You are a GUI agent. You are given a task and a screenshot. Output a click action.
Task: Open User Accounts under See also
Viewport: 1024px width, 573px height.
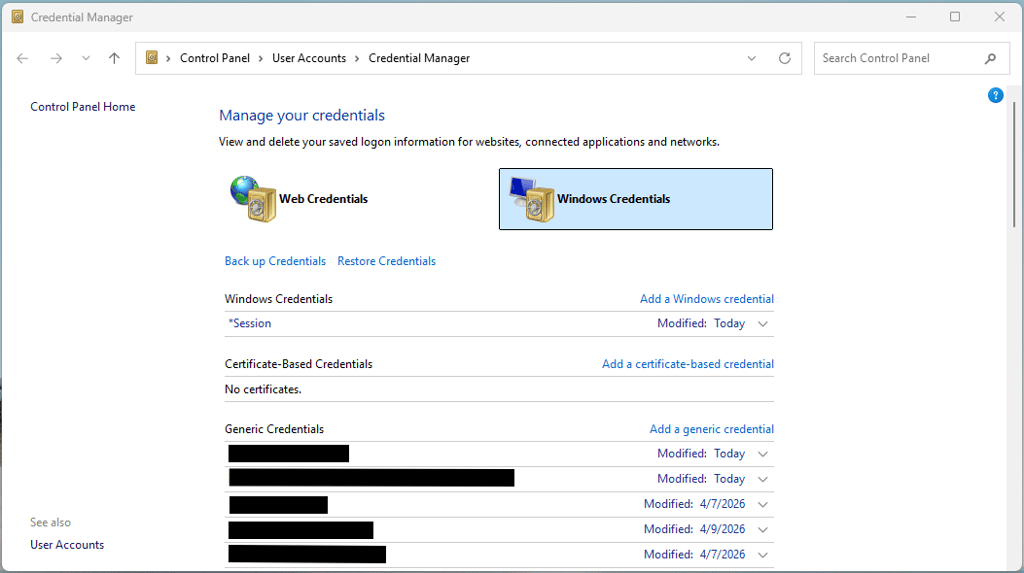pyautogui.click(x=67, y=544)
